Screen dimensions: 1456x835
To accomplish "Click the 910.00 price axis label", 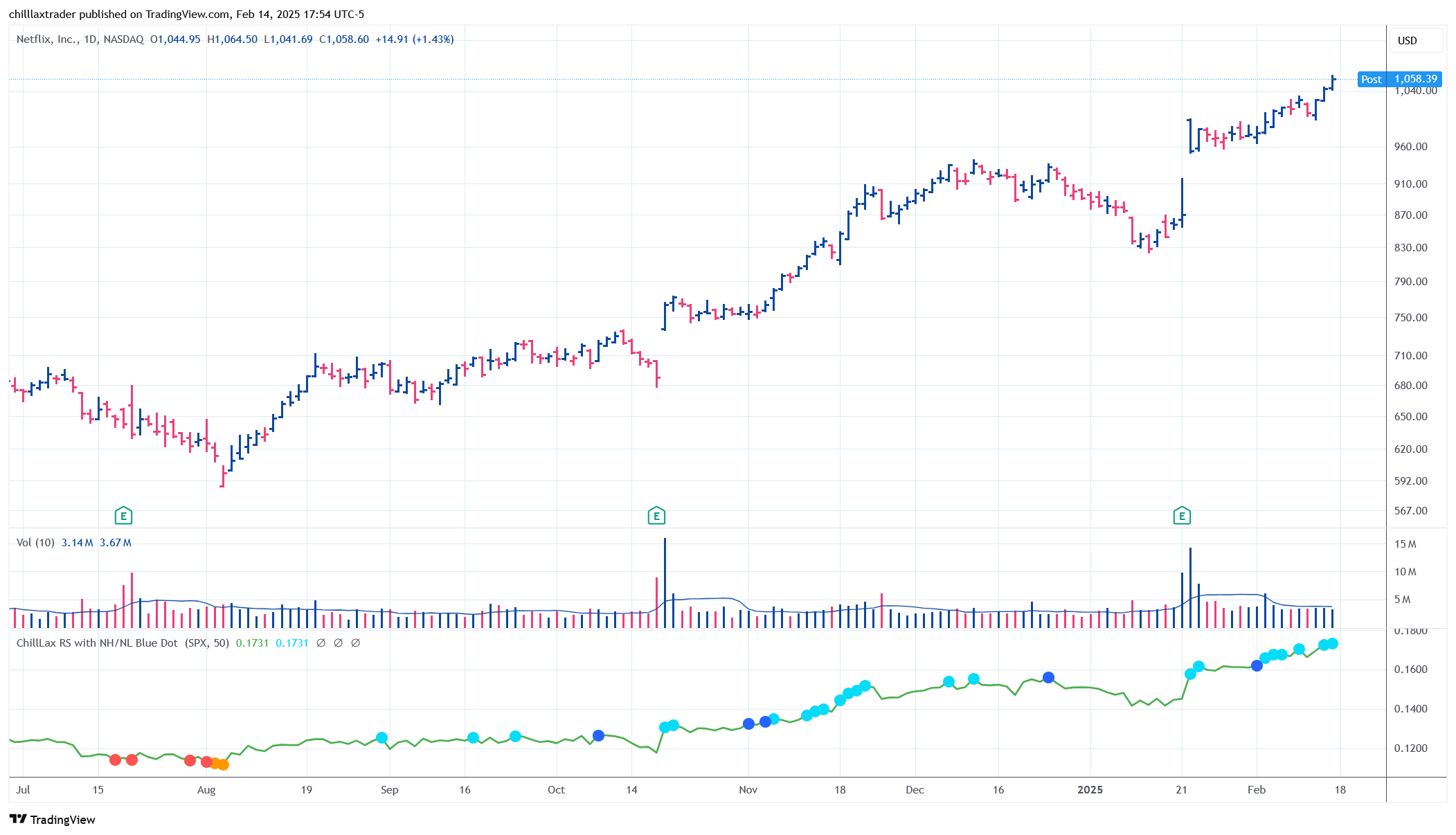I will click(x=1411, y=183).
